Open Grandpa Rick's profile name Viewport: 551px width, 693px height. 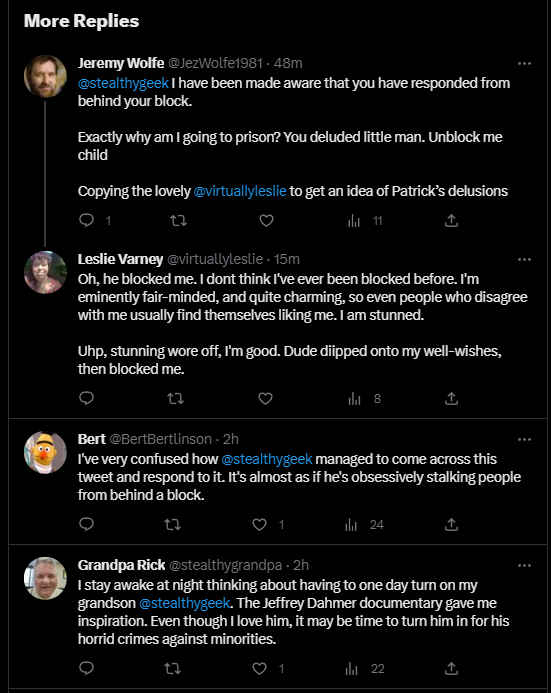click(121, 565)
